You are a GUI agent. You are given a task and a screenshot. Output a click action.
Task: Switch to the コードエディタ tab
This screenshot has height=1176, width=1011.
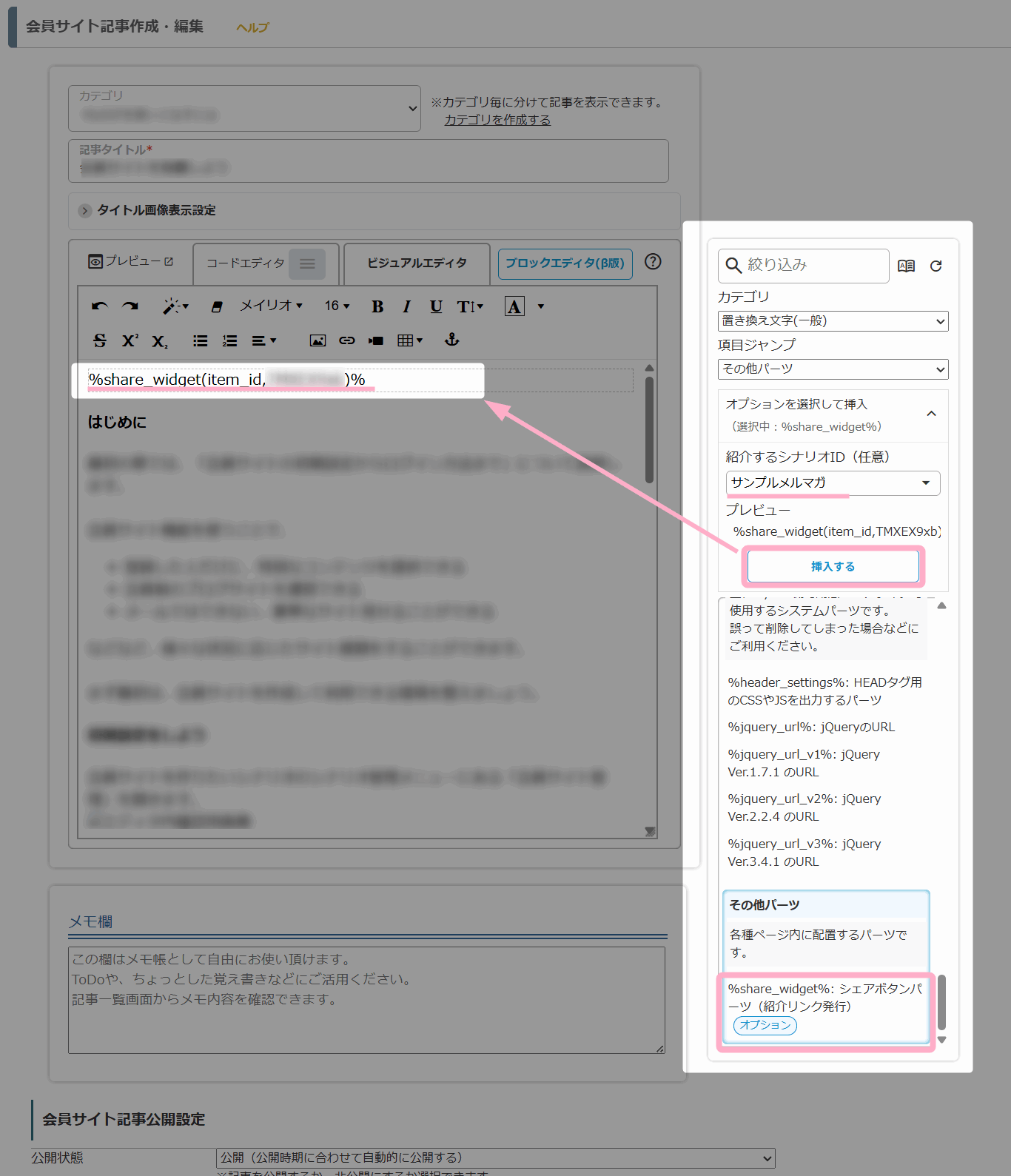pyautogui.click(x=245, y=263)
